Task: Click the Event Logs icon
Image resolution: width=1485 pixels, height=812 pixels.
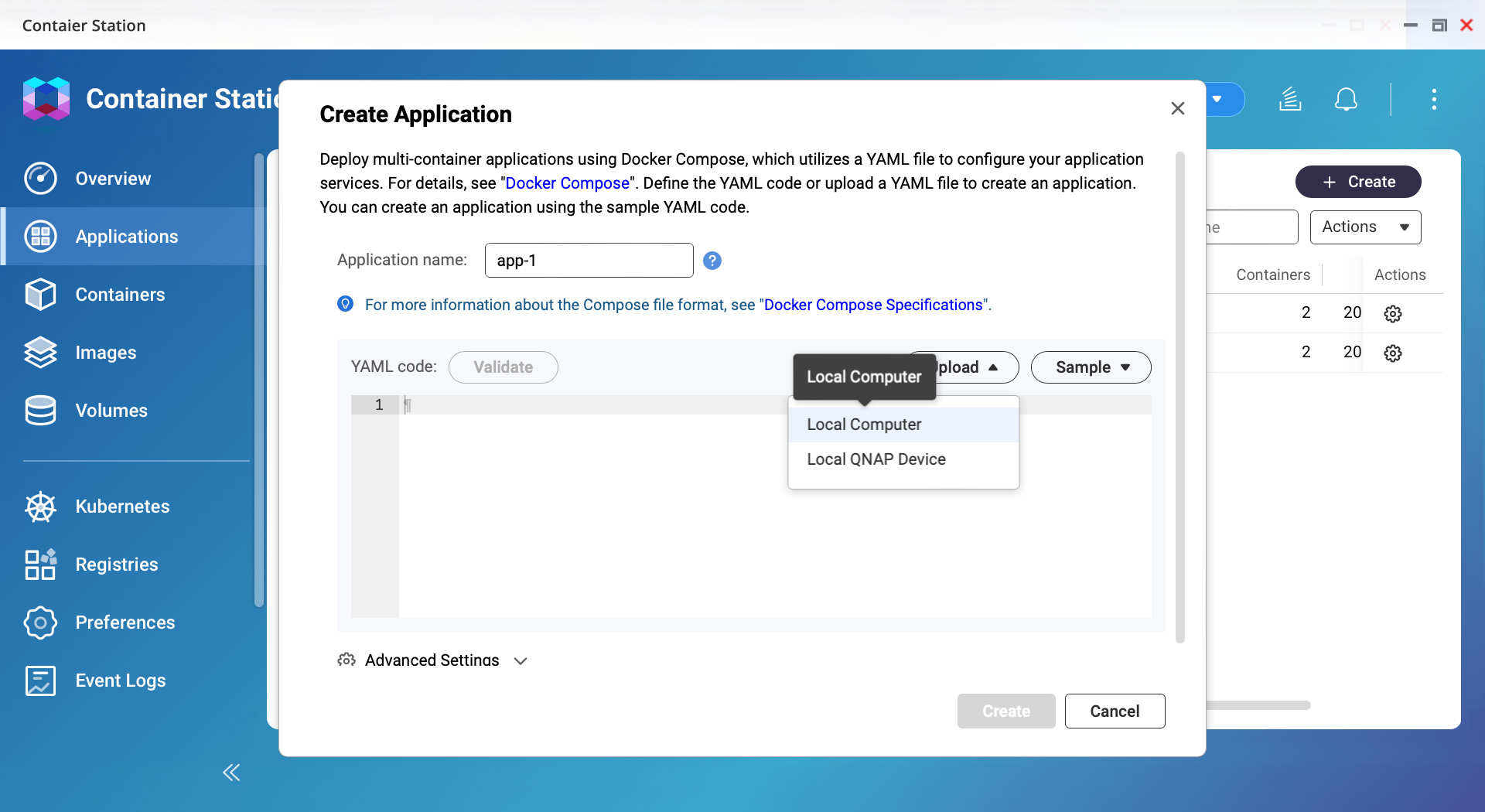Action: pyautogui.click(x=40, y=681)
